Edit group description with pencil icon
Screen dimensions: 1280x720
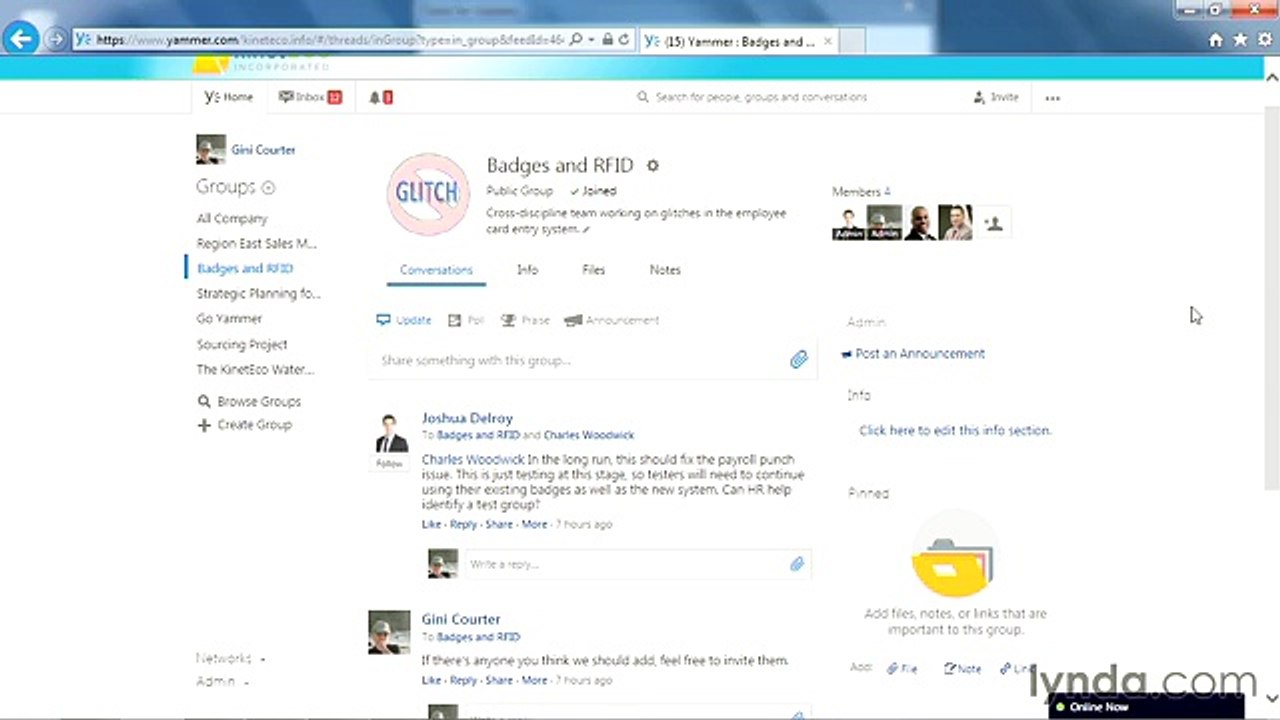point(586,230)
